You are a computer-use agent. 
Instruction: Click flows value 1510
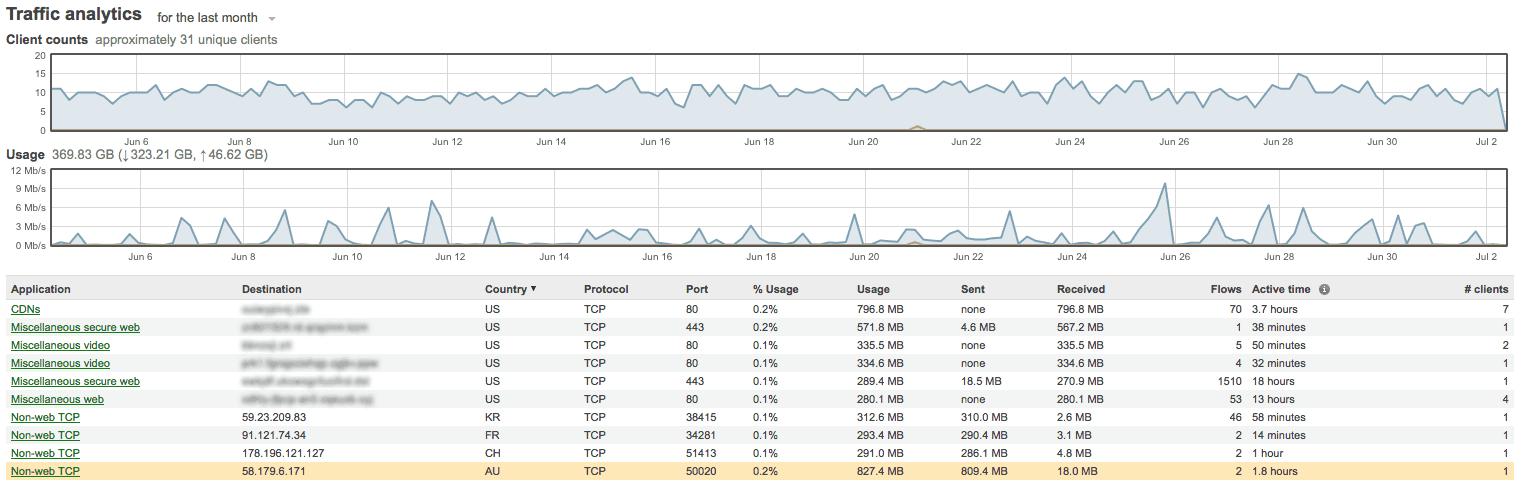(x=1229, y=381)
